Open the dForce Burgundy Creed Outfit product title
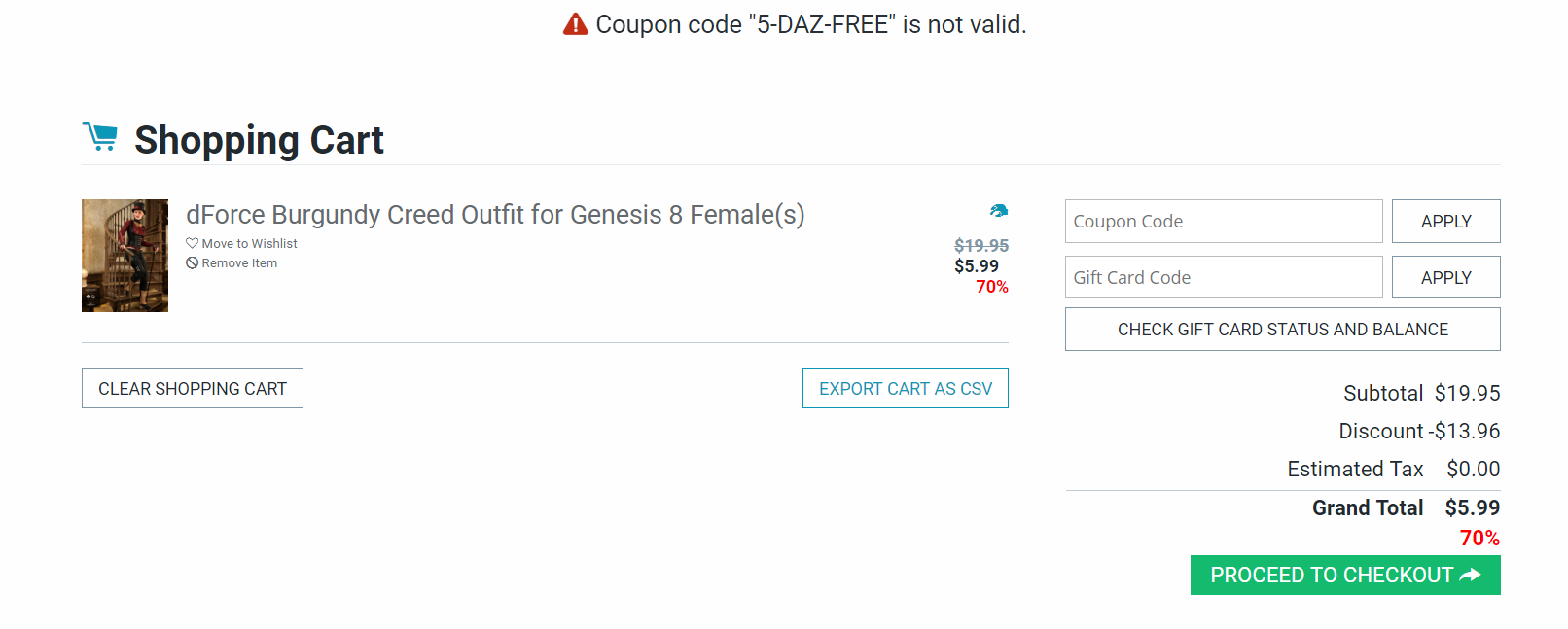Image resolution: width=1568 pixels, height=629 pixels. [x=495, y=215]
